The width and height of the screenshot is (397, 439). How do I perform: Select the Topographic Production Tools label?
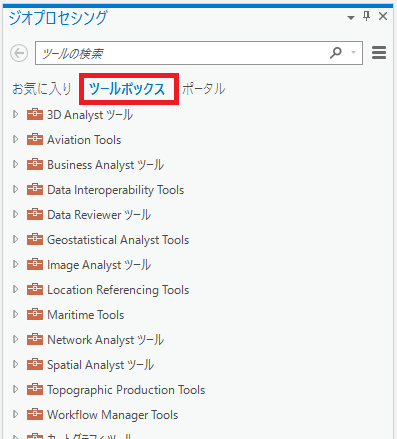126,390
